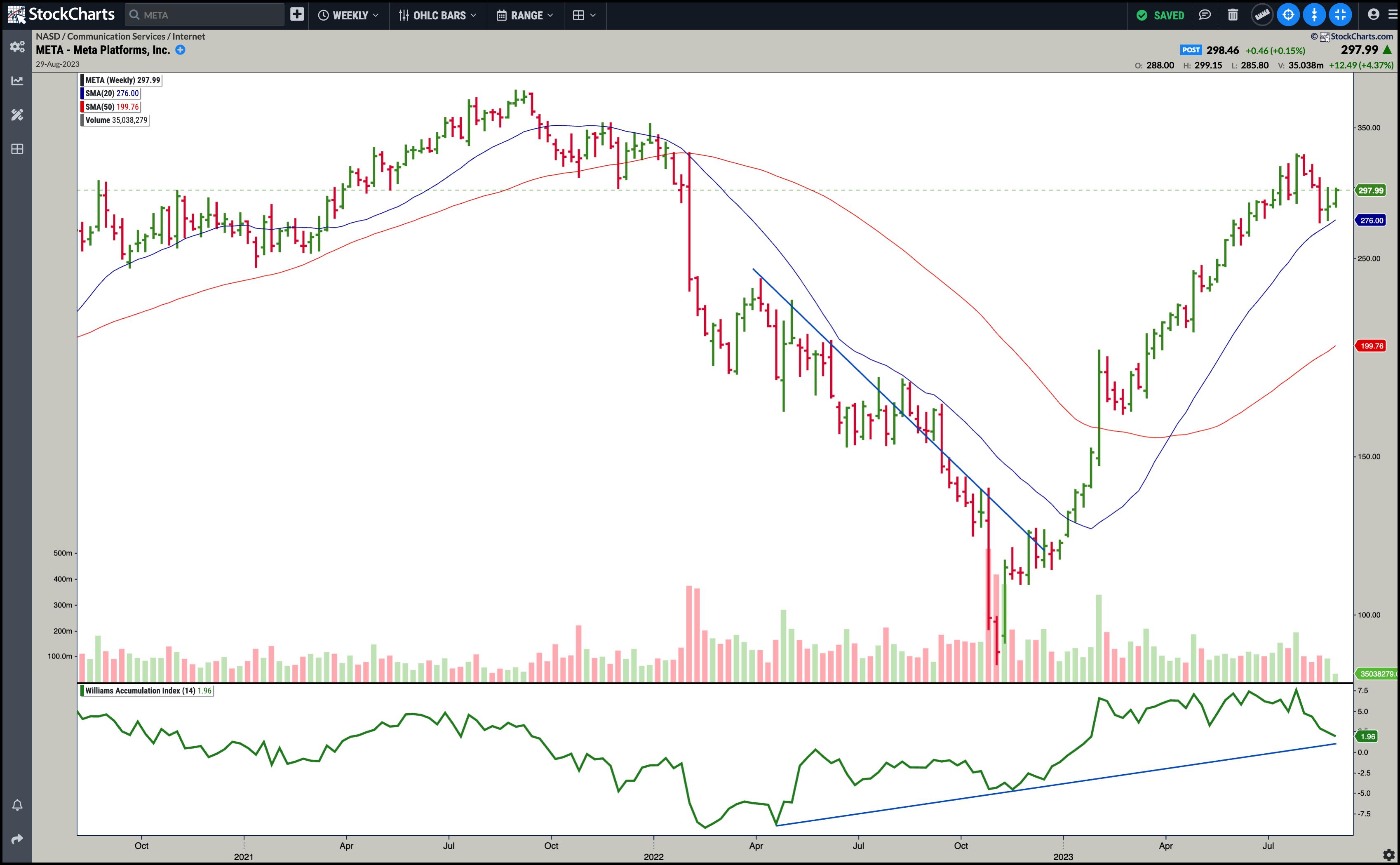Screen dimensions: 1400x865
Task: Click the share arrow icon at bottom left
Action: (17, 839)
